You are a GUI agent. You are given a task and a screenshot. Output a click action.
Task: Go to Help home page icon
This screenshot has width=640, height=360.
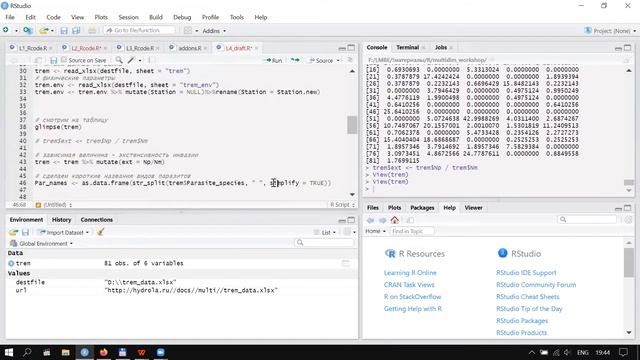click(395, 220)
